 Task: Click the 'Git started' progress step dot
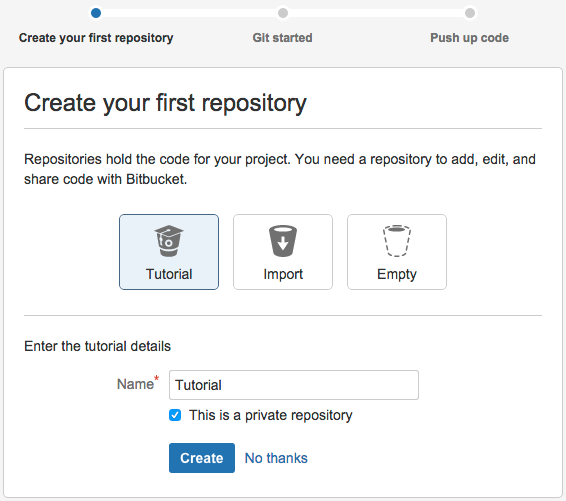point(283,13)
